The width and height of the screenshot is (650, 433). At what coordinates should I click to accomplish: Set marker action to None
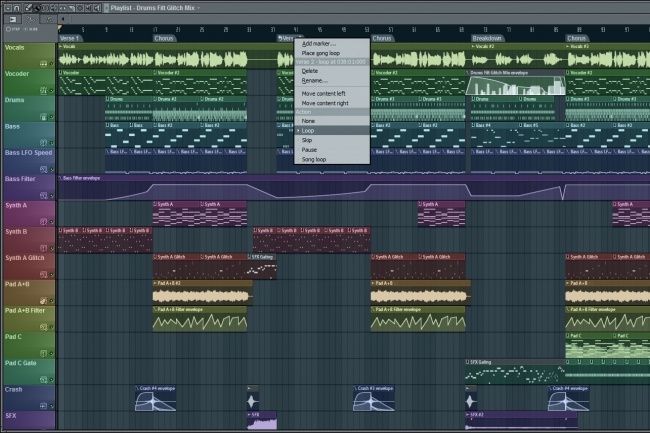(x=332, y=121)
